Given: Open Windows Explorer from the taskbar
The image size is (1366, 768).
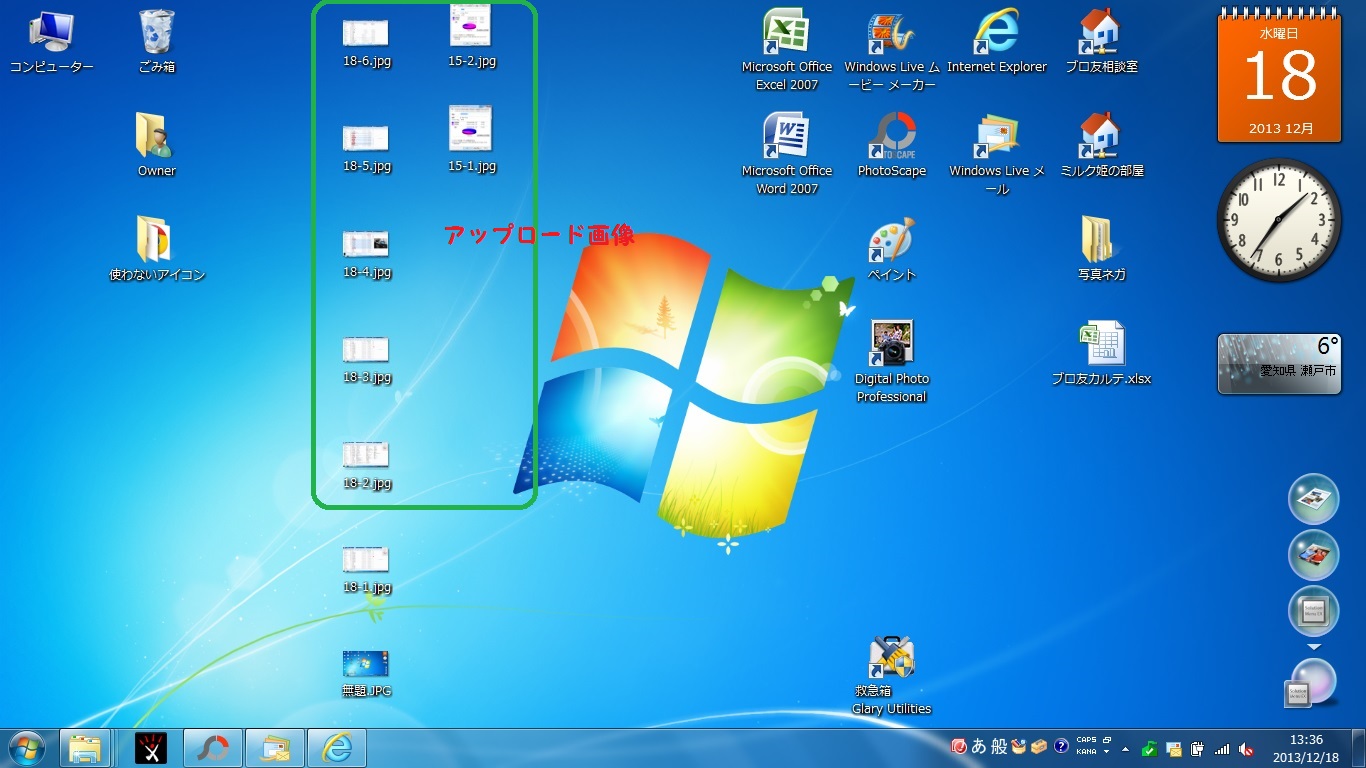Looking at the screenshot, I should (85, 748).
